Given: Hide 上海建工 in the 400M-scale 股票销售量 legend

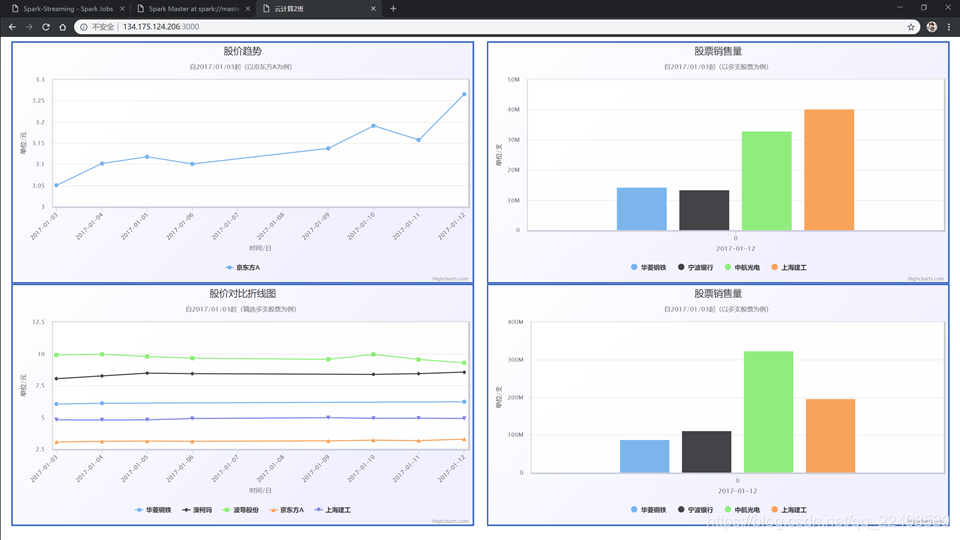Looking at the screenshot, I should [789, 510].
